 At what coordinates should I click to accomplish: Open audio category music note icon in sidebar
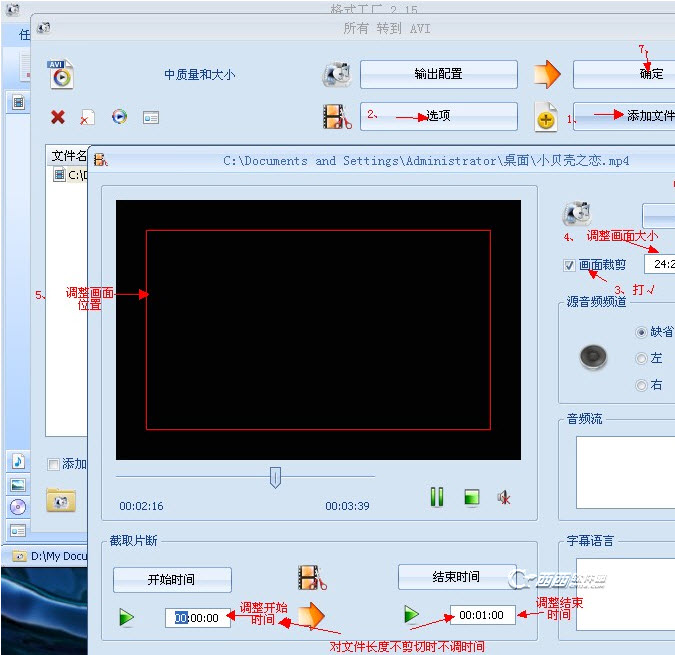(18, 461)
